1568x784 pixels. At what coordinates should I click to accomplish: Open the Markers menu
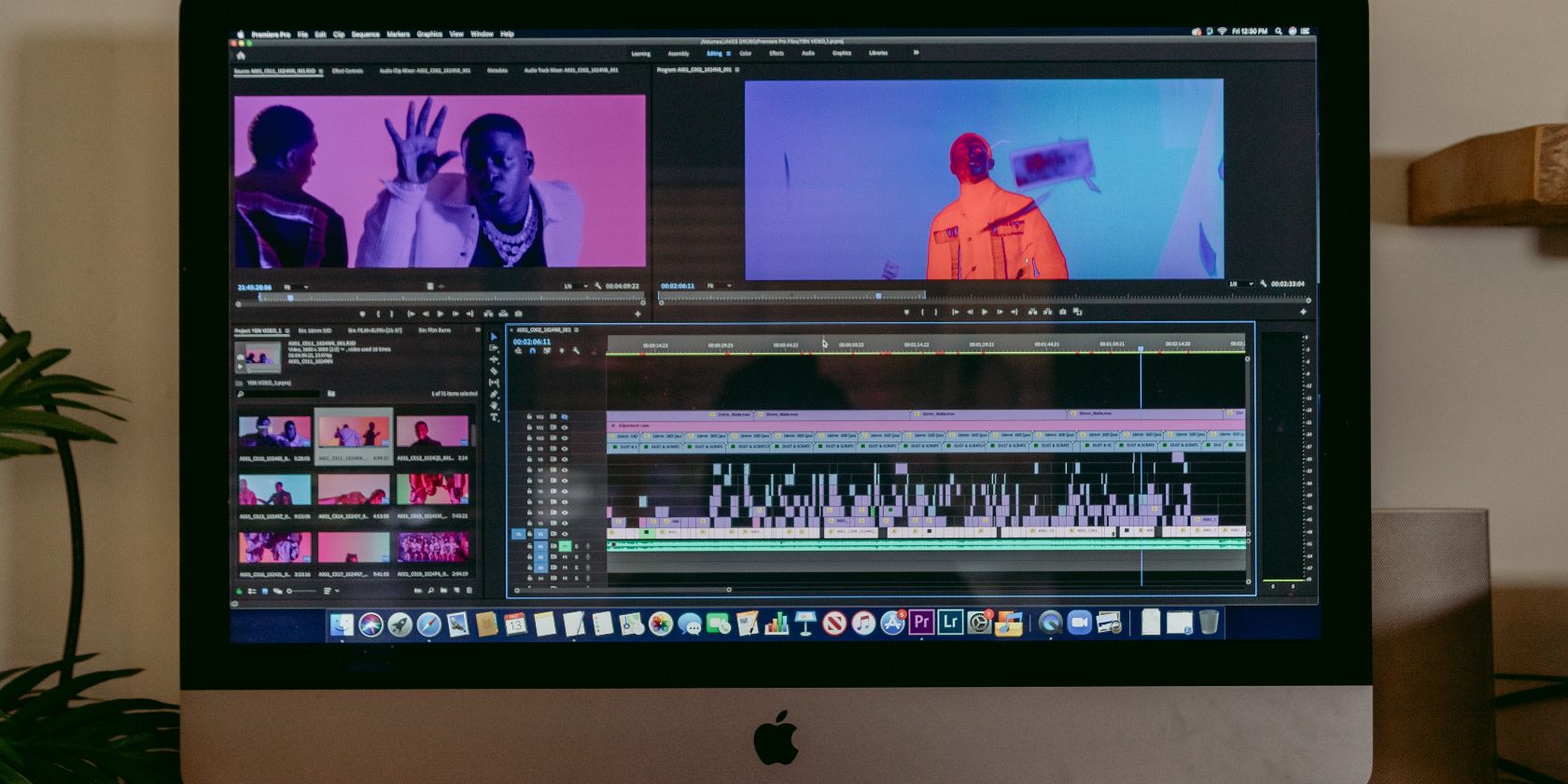click(x=399, y=35)
